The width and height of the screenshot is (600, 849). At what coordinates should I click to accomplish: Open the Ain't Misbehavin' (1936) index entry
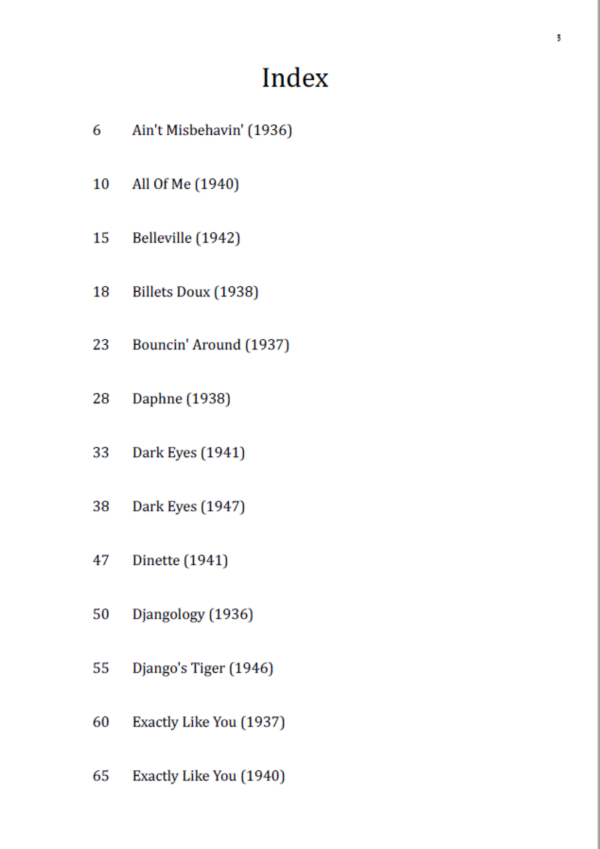[212, 130]
